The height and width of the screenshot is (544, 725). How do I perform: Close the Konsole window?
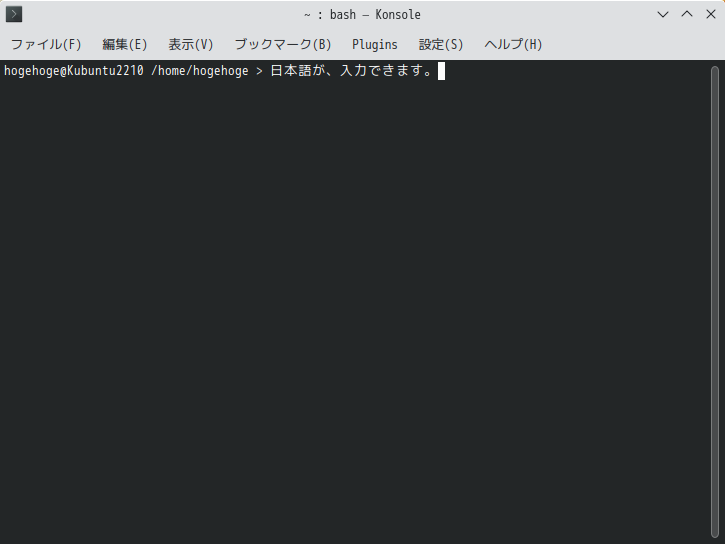tap(711, 14)
